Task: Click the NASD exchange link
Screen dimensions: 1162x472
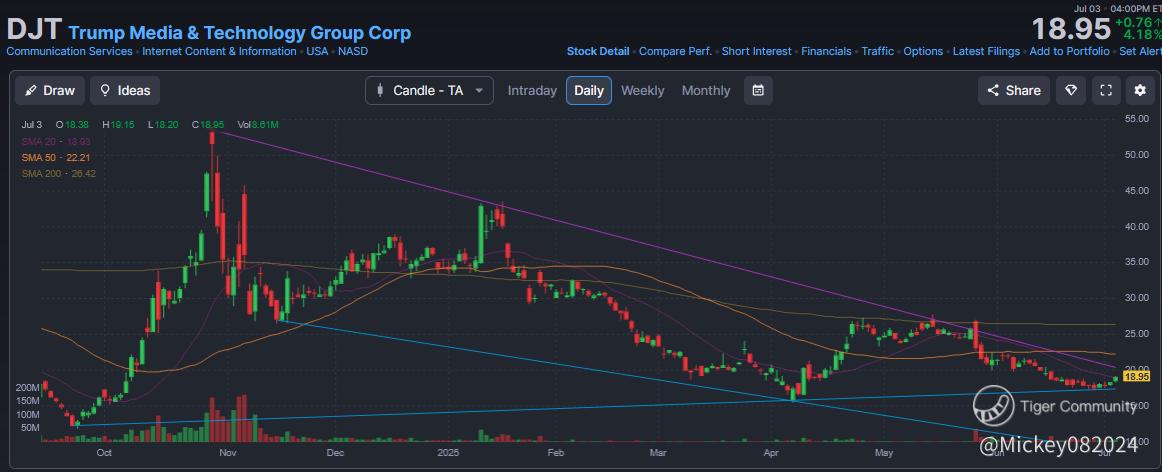Action: 353,51
